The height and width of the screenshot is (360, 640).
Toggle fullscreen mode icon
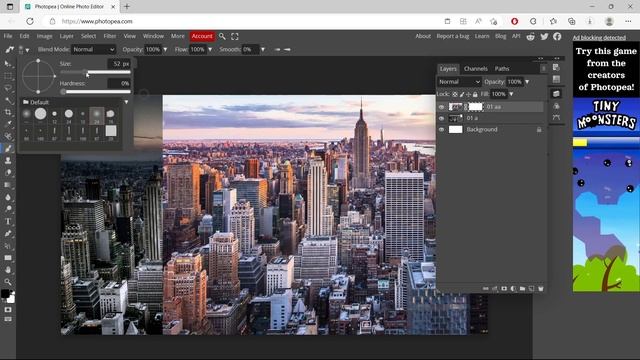(235, 36)
